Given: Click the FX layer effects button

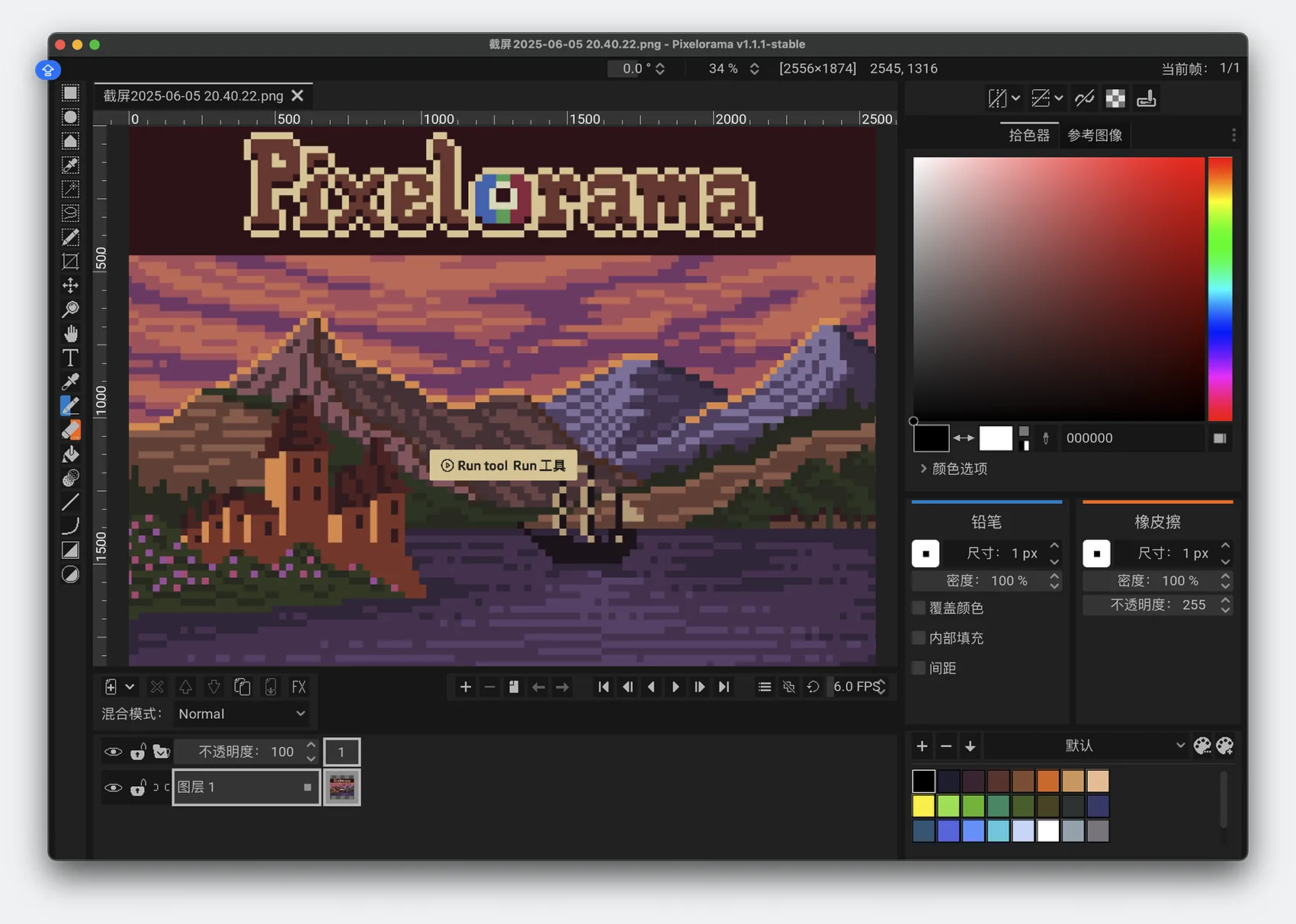Looking at the screenshot, I should pos(299,687).
